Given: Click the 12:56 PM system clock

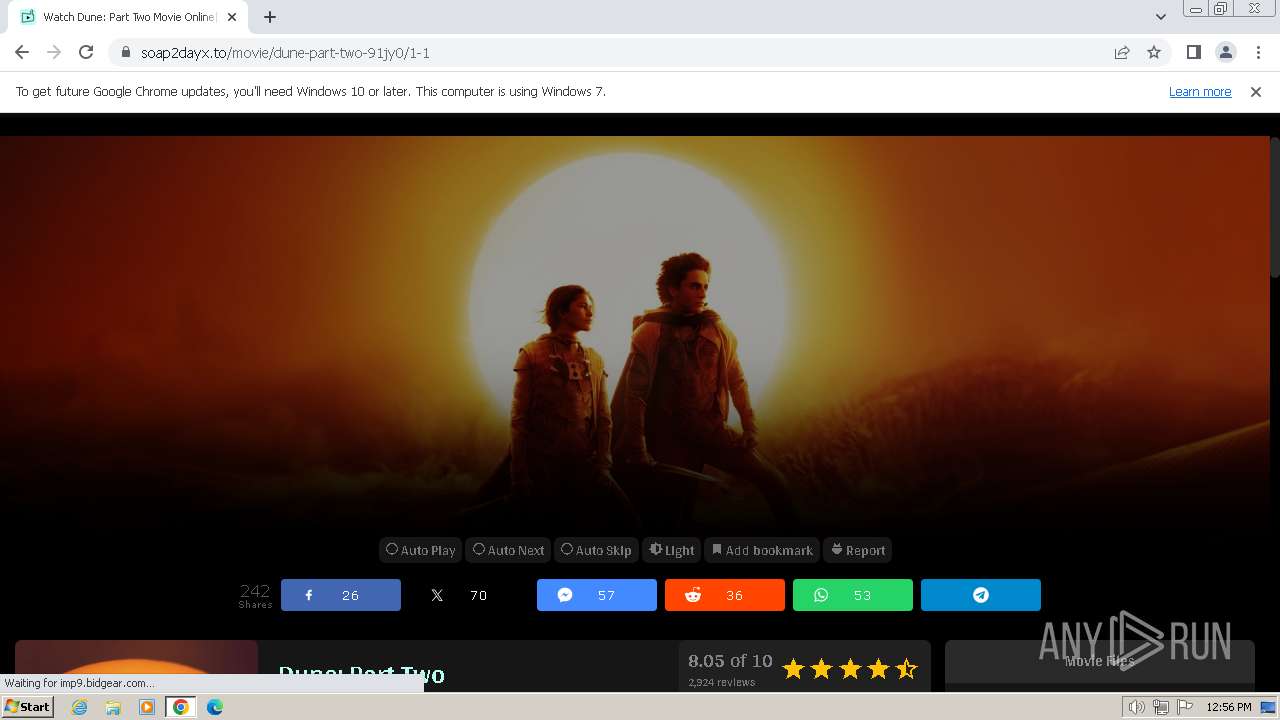Looking at the screenshot, I should coord(1229,707).
